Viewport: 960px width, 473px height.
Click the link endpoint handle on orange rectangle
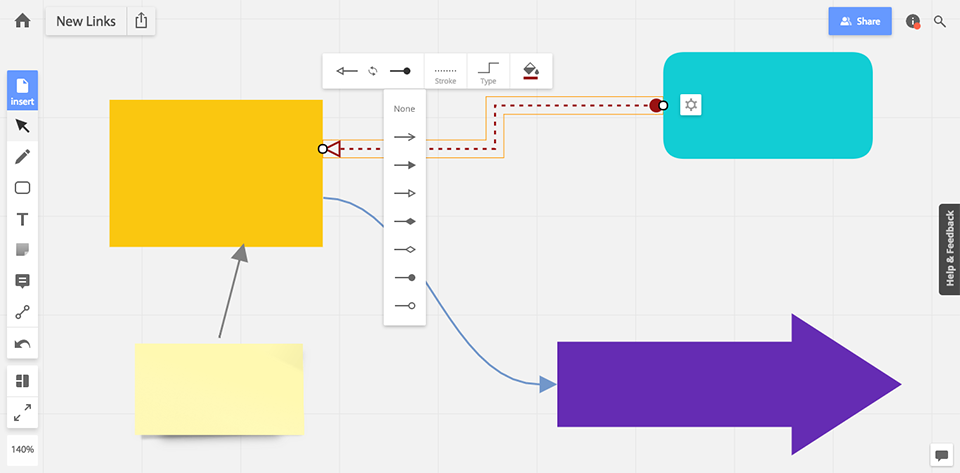point(323,149)
